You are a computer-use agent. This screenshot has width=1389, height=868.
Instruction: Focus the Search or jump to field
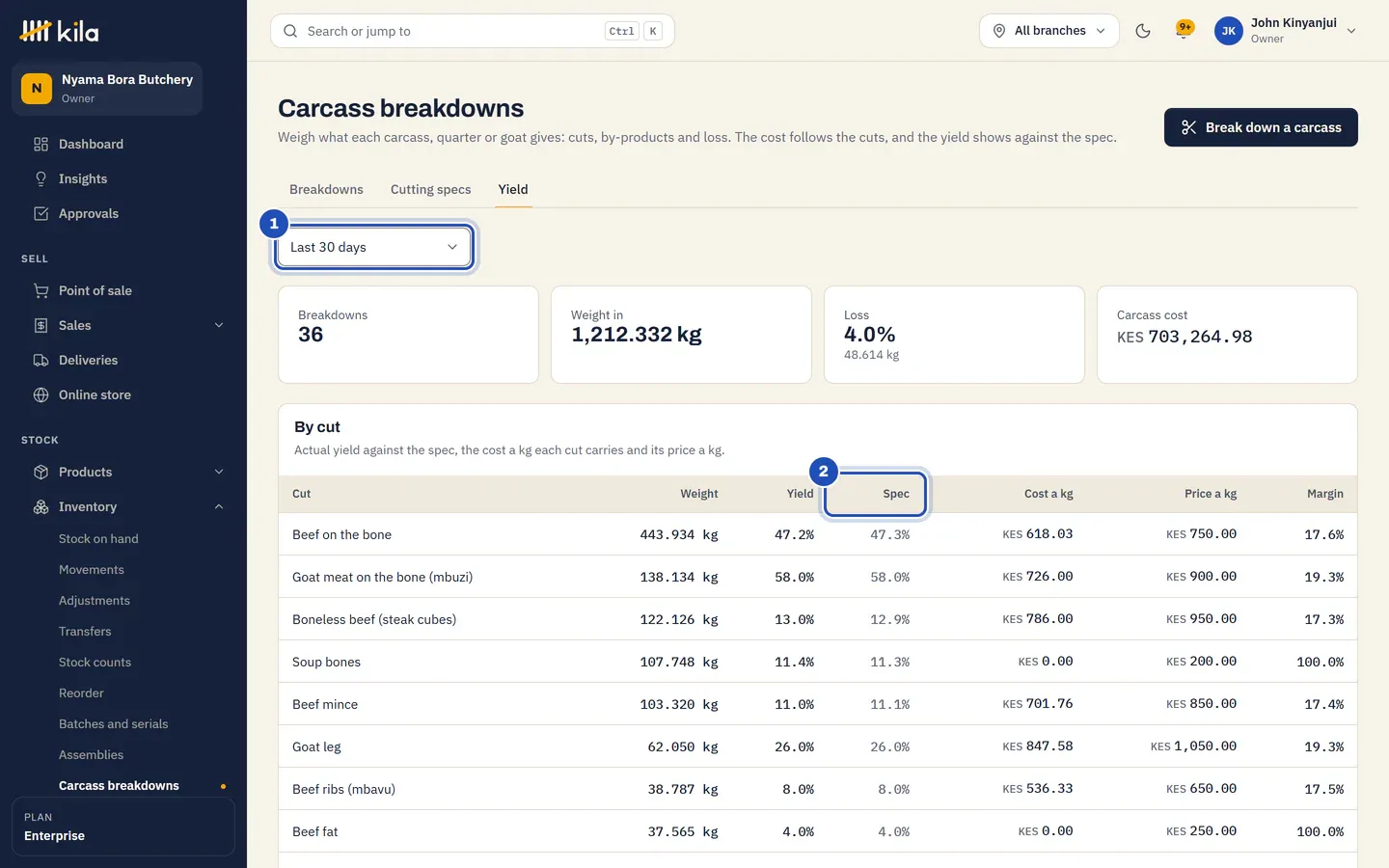(x=473, y=31)
